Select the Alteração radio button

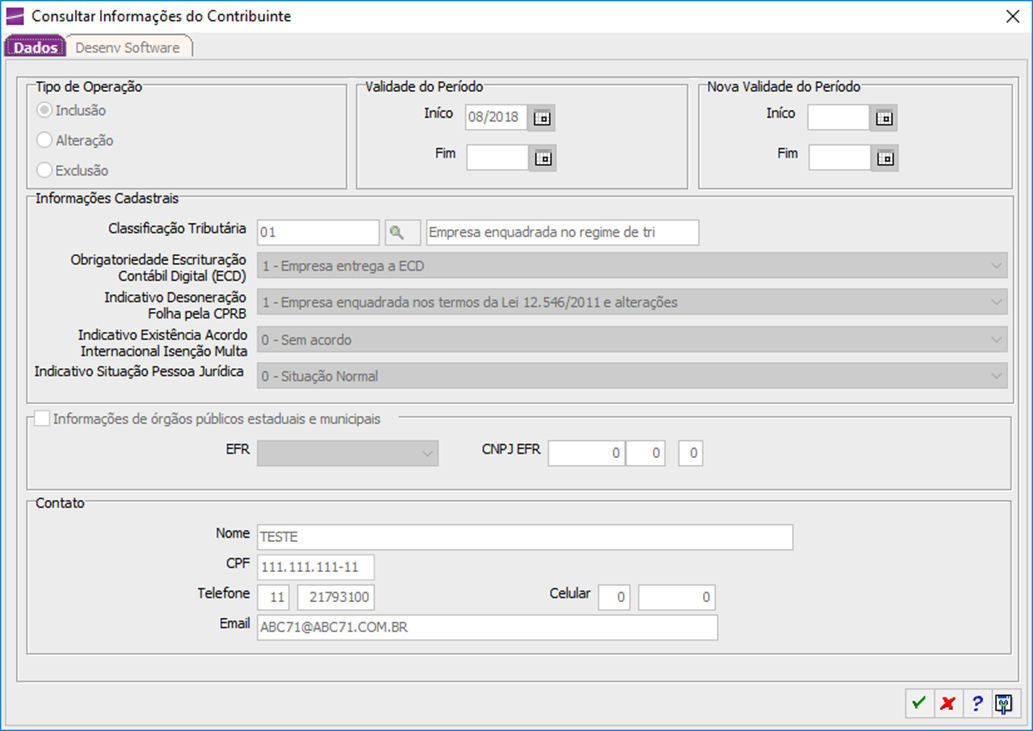click(44, 140)
